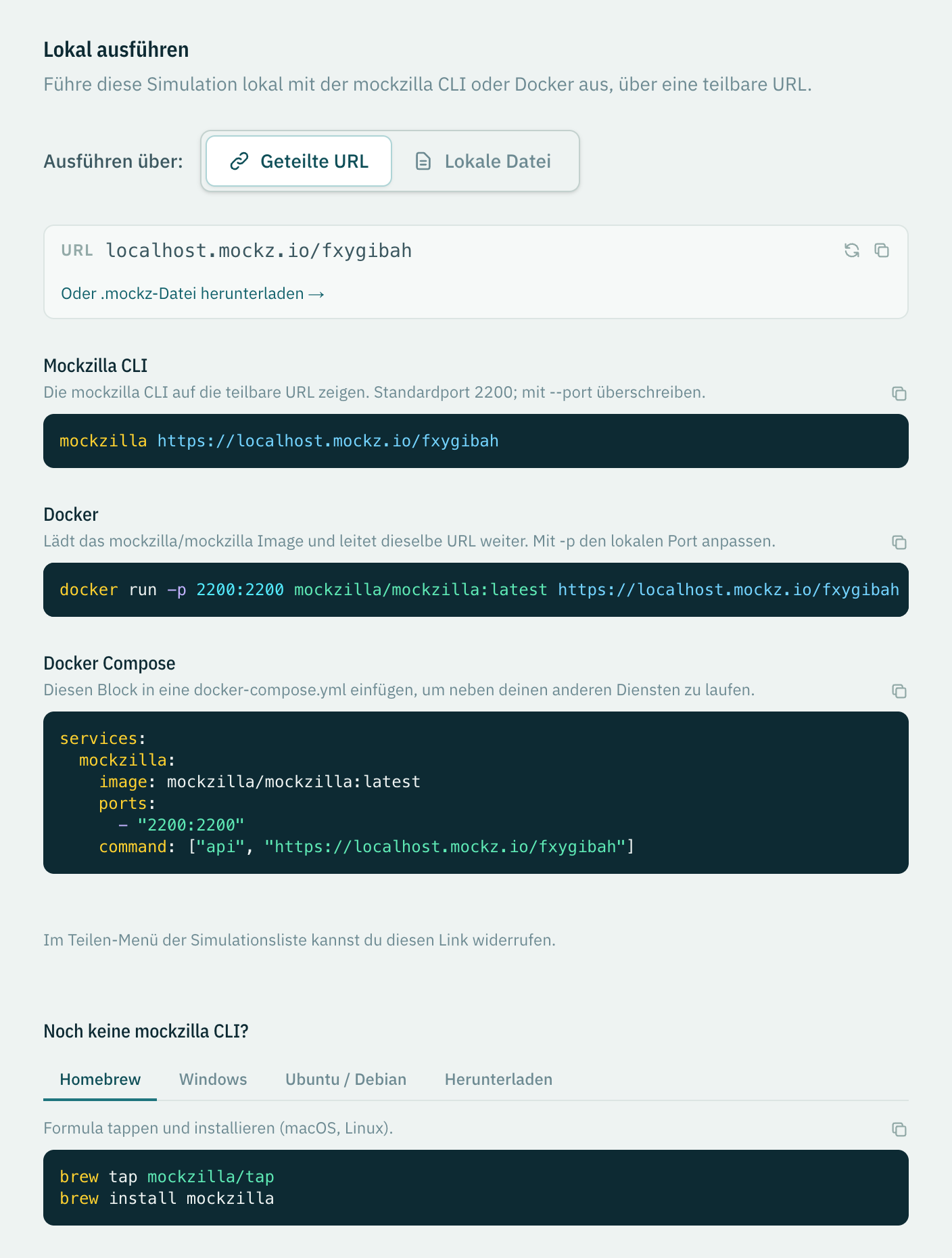
Task: Select the Ubuntu / Debian tab
Action: [x=346, y=1079]
